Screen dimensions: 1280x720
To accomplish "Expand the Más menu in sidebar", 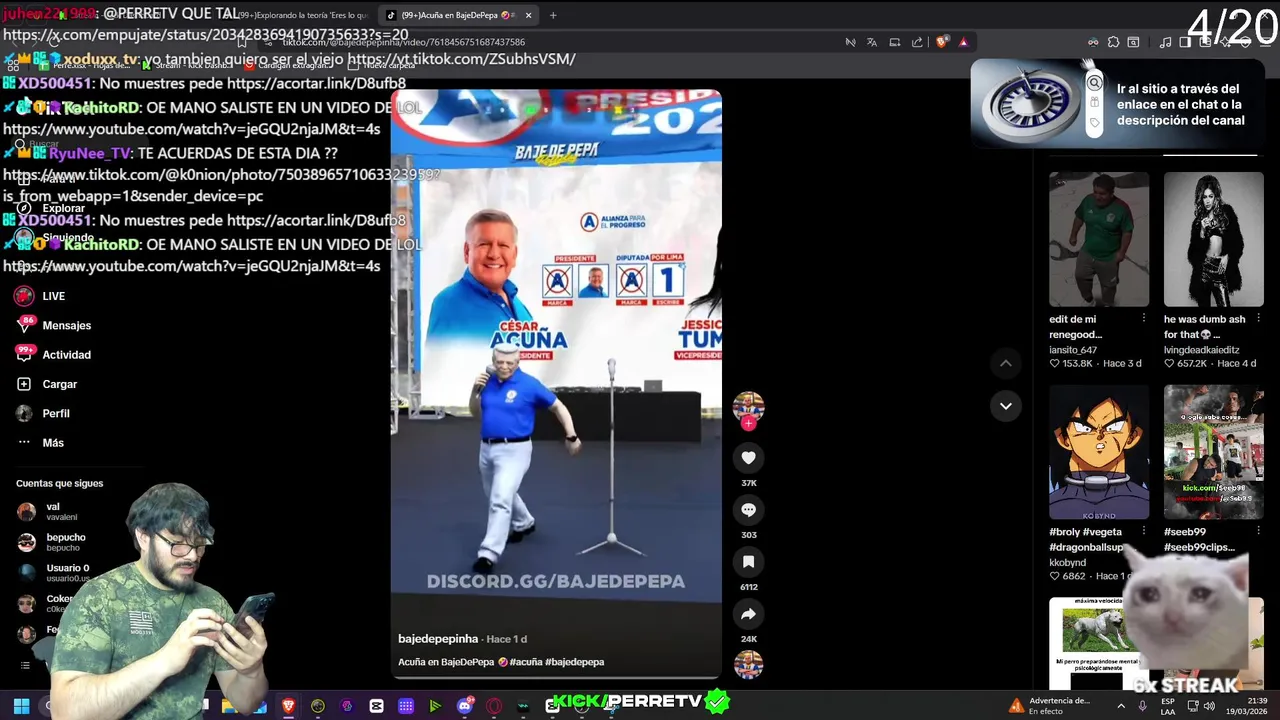I will click(x=40, y=442).
